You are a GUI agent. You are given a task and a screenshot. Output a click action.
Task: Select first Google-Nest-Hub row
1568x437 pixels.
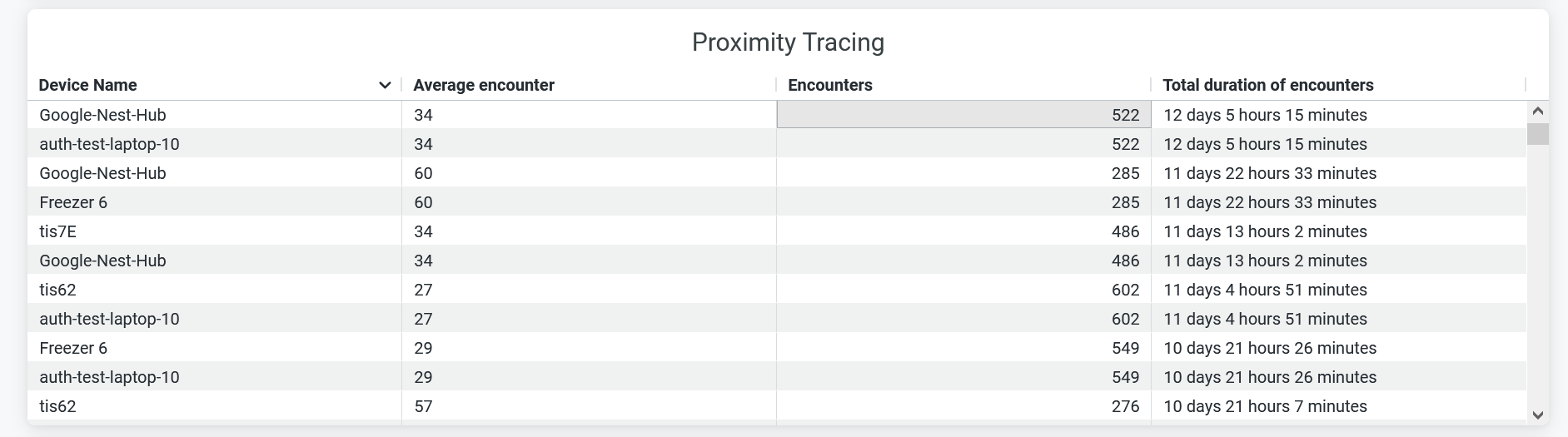point(102,115)
